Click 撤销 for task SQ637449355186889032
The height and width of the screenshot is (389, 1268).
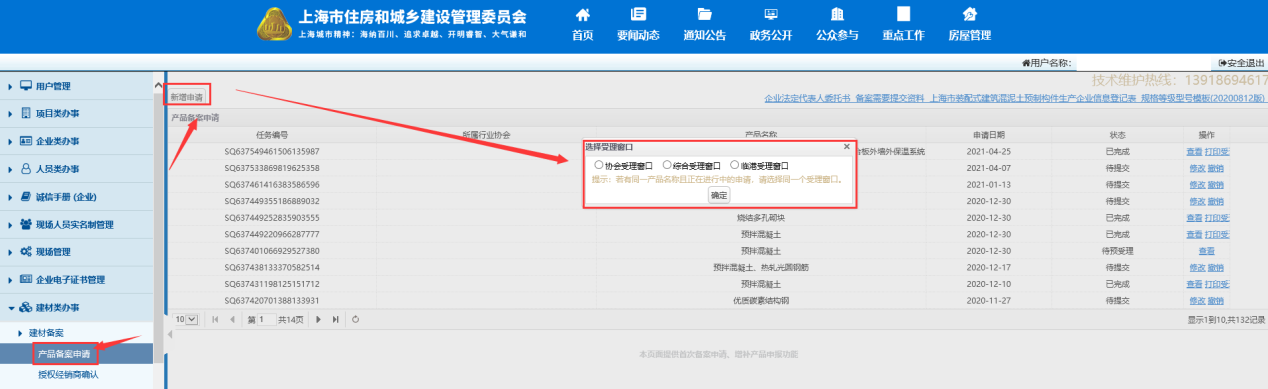1216,201
